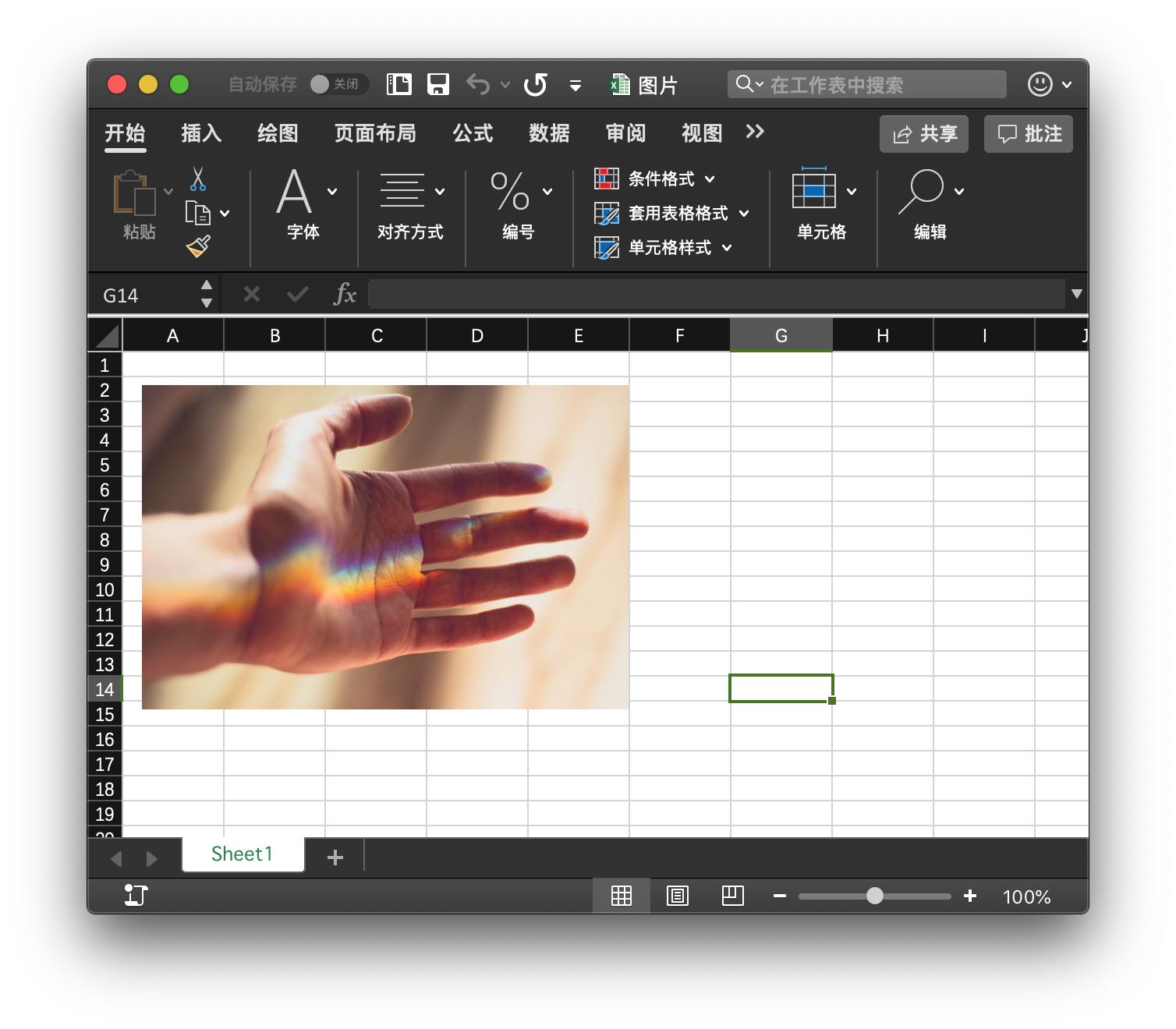Click the zoom slider handle

pos(875,896)
